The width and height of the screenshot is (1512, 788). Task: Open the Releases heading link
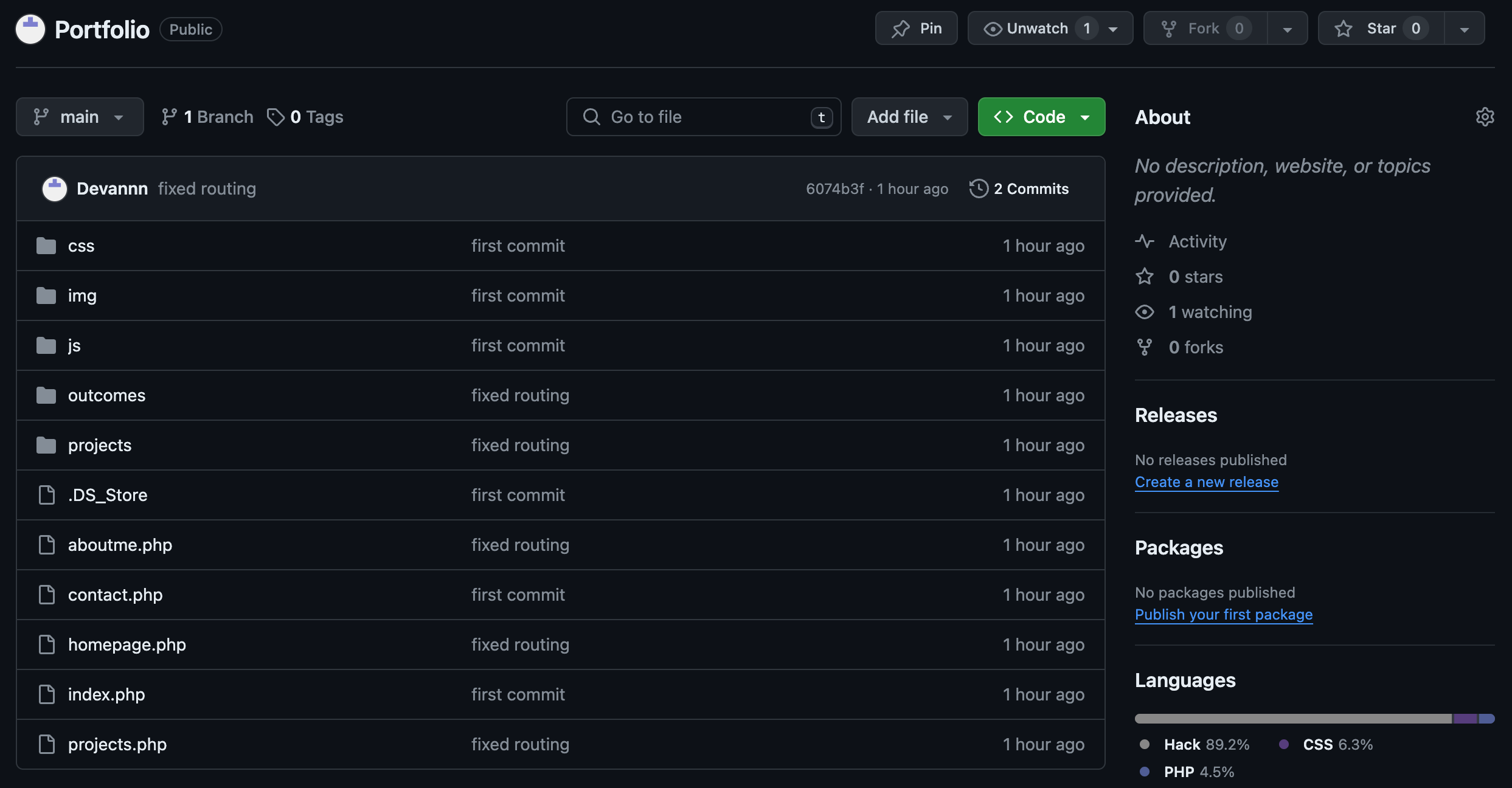coord(1176,415)
